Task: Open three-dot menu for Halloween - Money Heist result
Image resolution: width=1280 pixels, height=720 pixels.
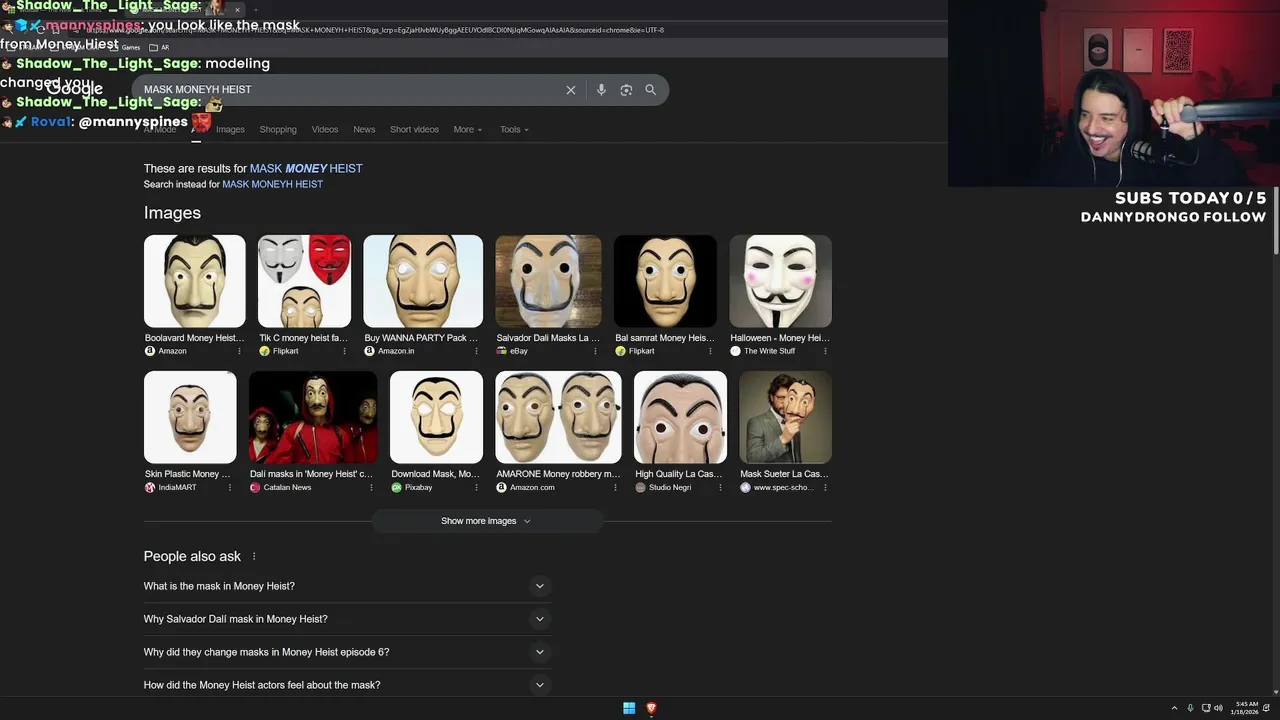Action: click(x=826, y=351)
